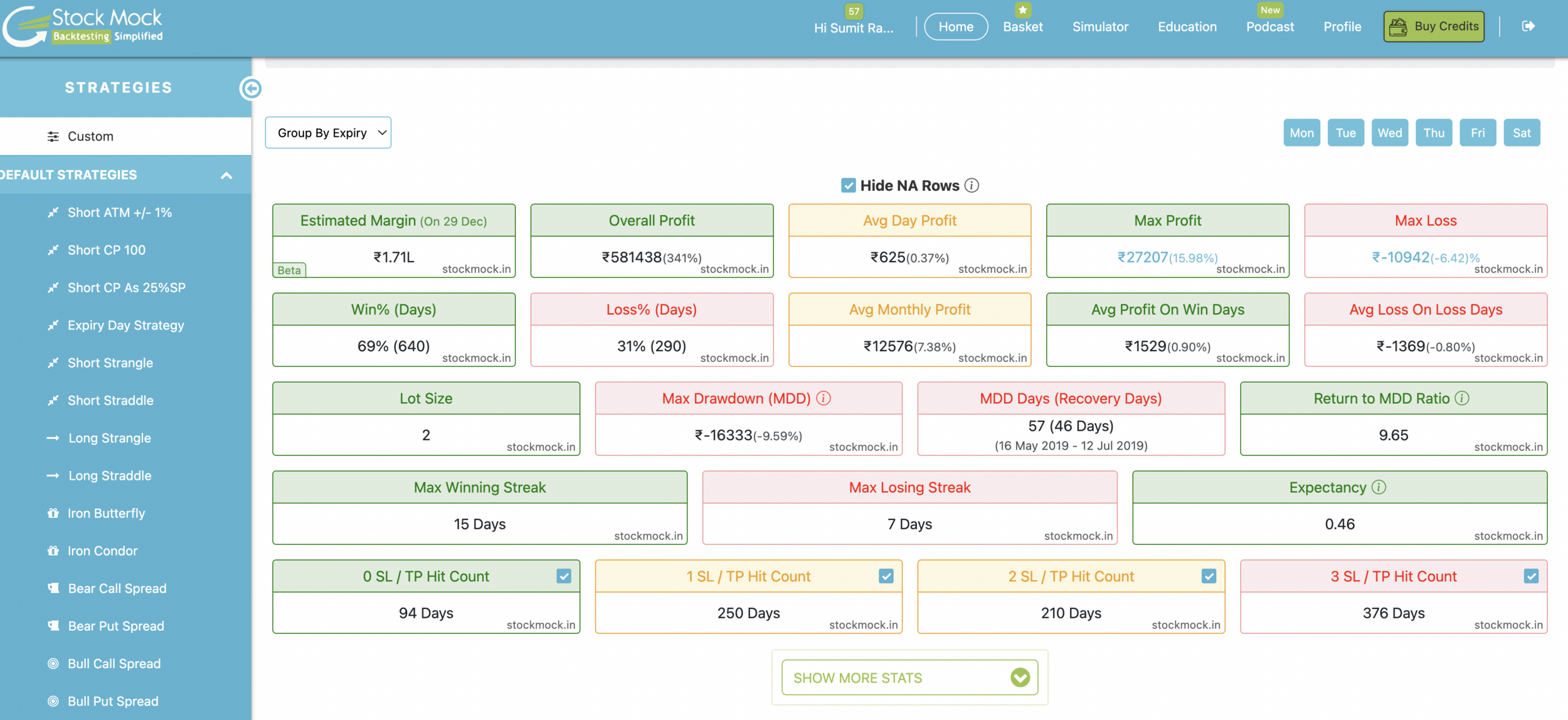The image size is (1568, 720).
Task: Click Expectancy info icon
Action: tap(1379, 487)
